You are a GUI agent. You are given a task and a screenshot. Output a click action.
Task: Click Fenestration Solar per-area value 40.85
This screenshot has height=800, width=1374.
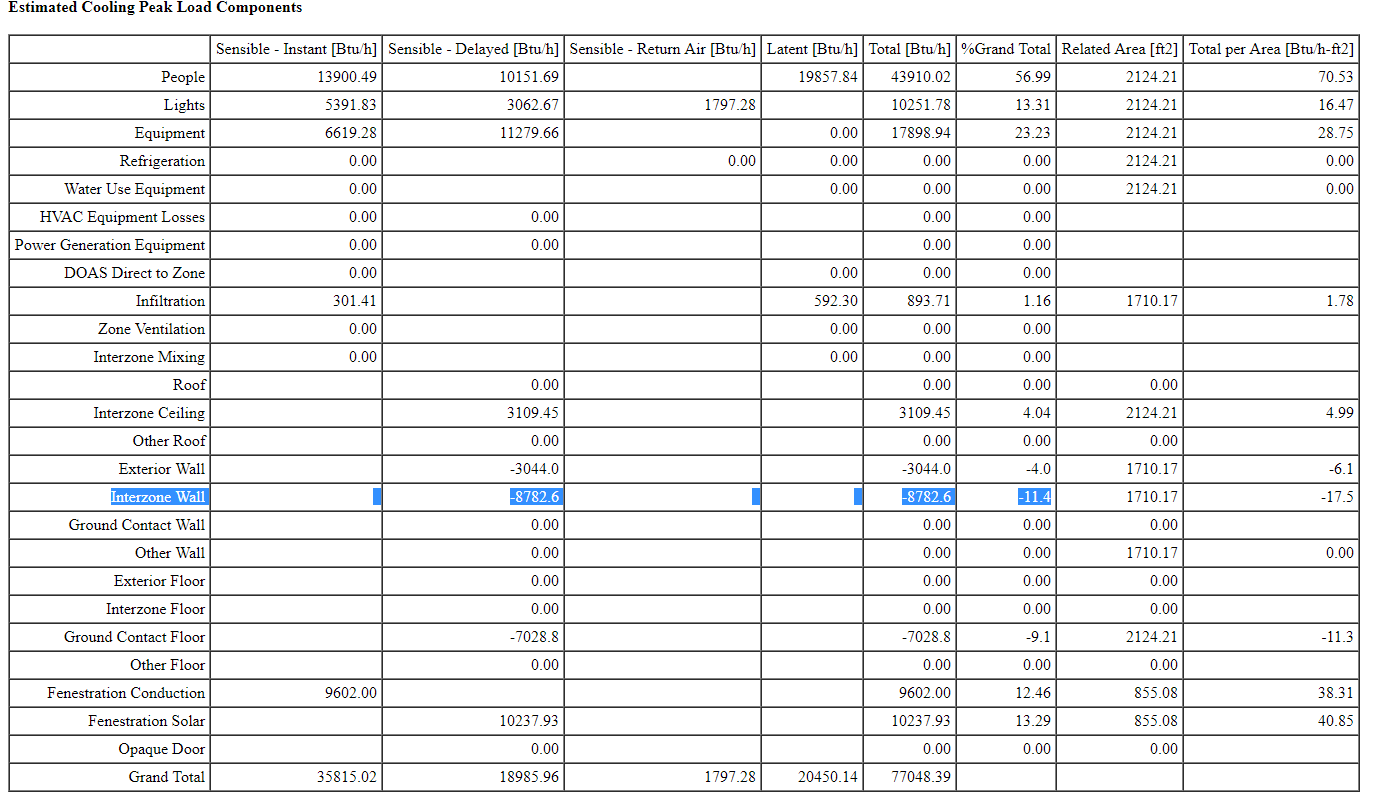coord(1337,721)
